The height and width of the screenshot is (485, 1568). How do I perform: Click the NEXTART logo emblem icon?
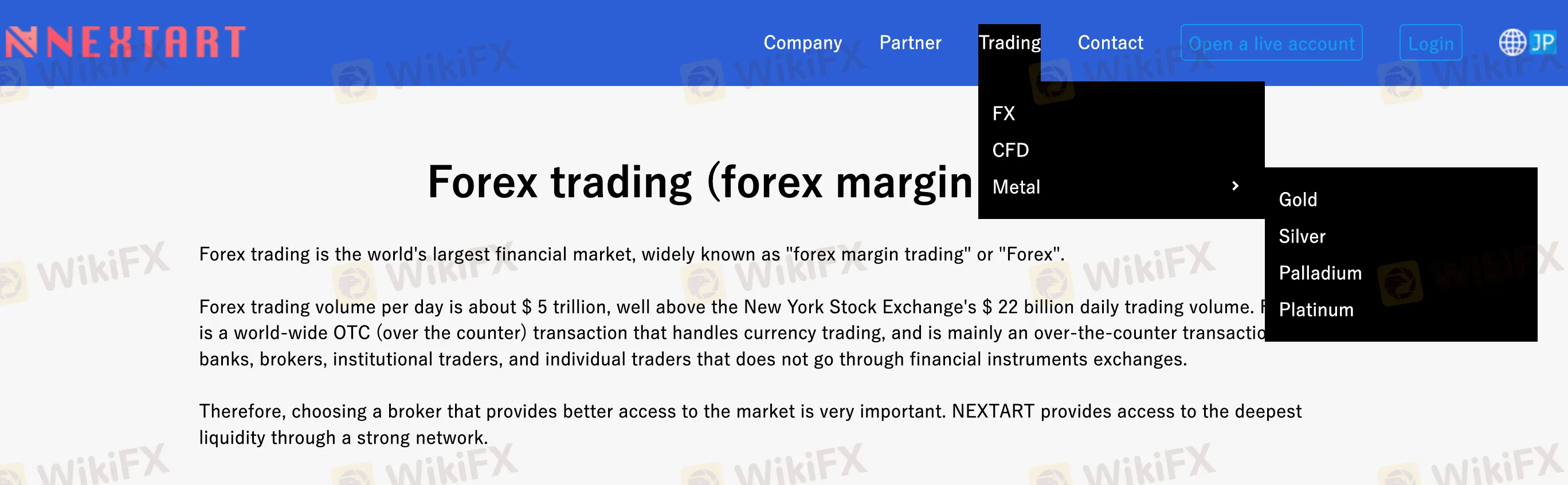[x=21, y=42]
